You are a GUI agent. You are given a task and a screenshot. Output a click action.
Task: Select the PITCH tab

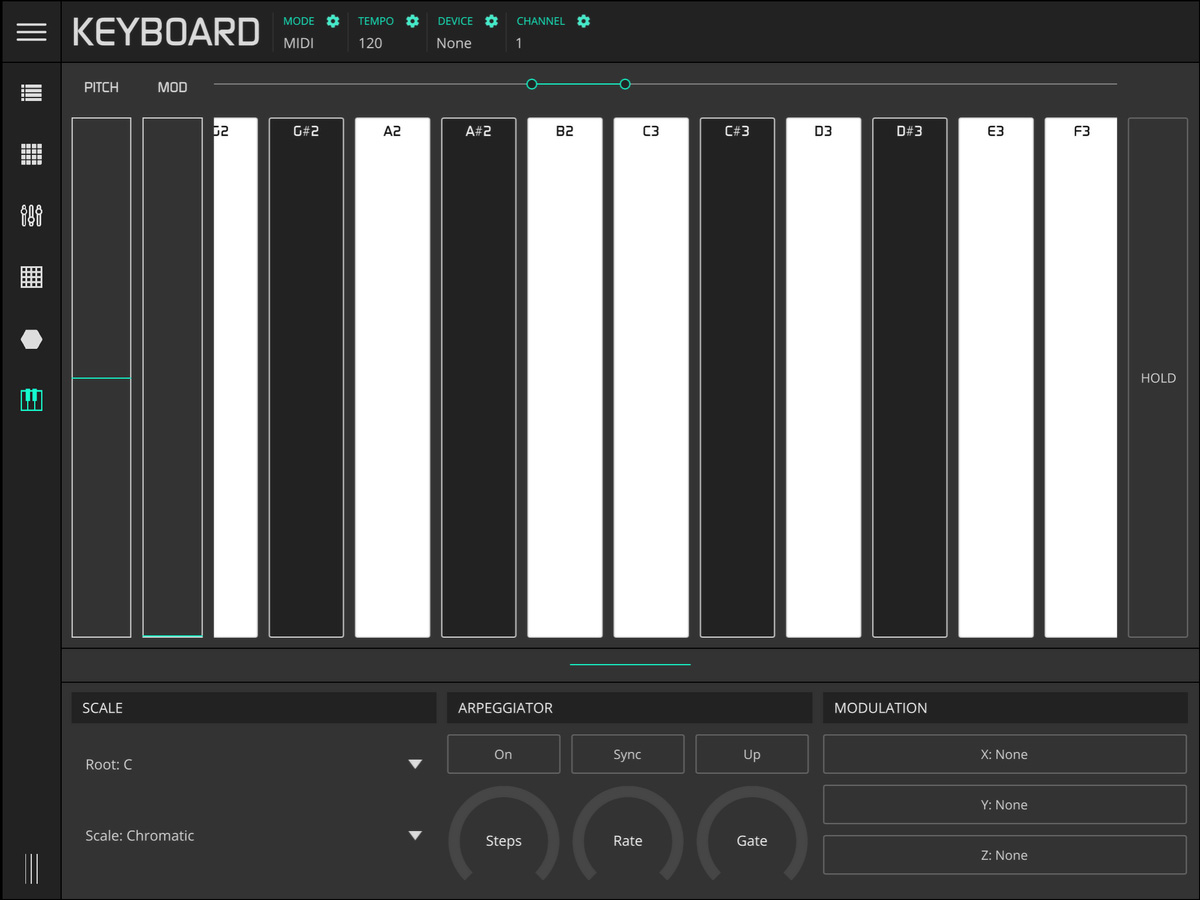pyautogui.click(x=101, y=87)
